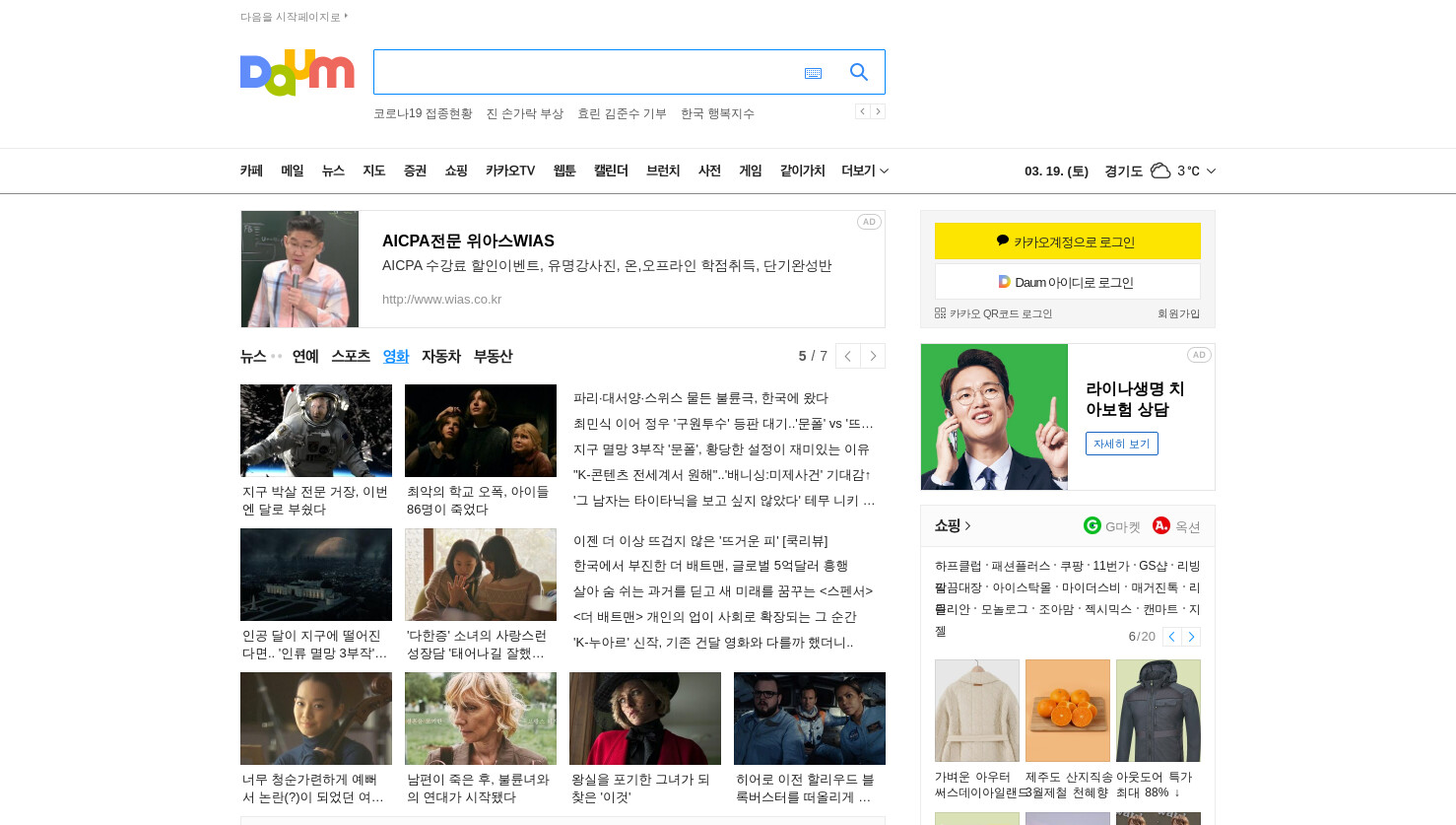Click the lecturer photo in WIAS ad
The image size is (1456, 825).
pyautogui.click(x=299, y=269)
